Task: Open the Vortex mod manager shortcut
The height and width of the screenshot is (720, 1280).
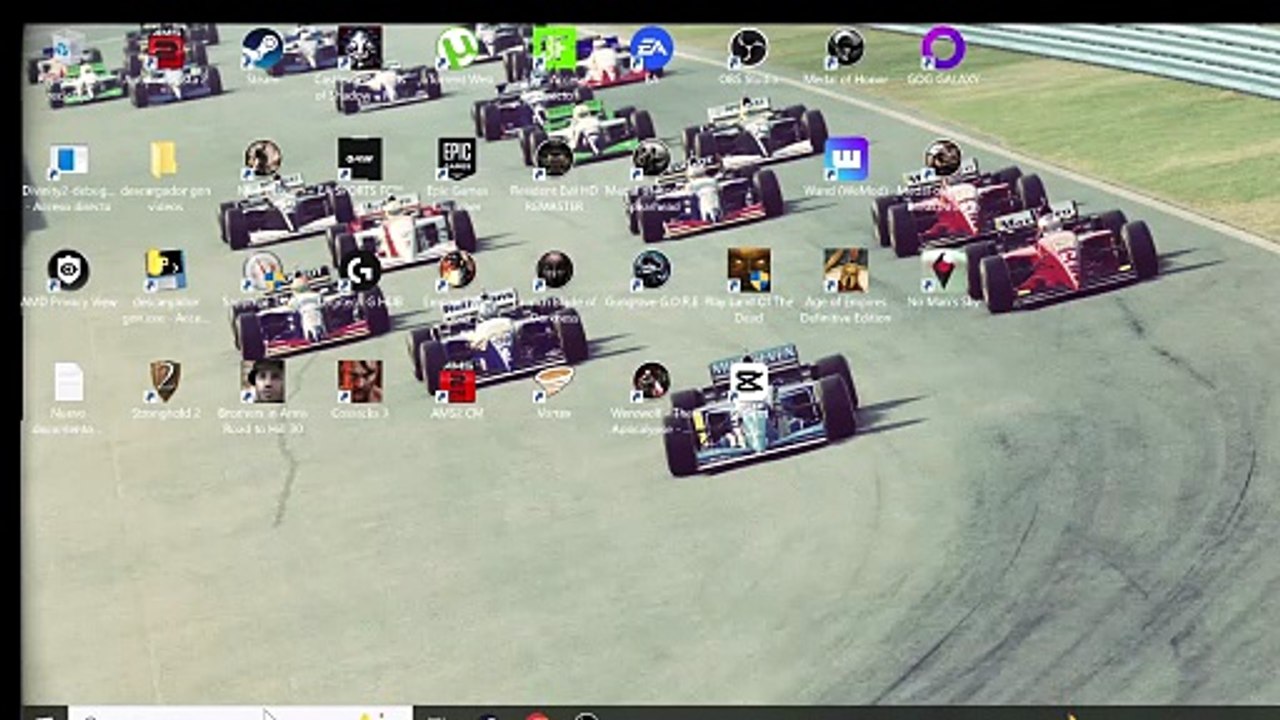Action: [553, 381]
